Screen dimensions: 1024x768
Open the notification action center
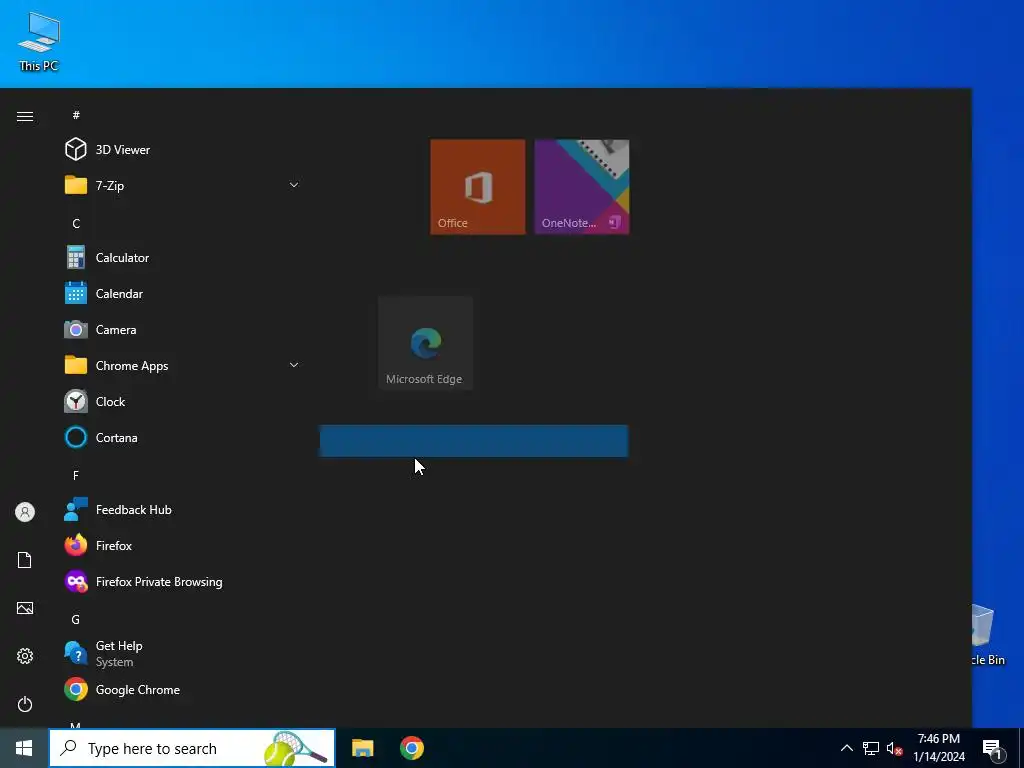(x=992, y=748)
